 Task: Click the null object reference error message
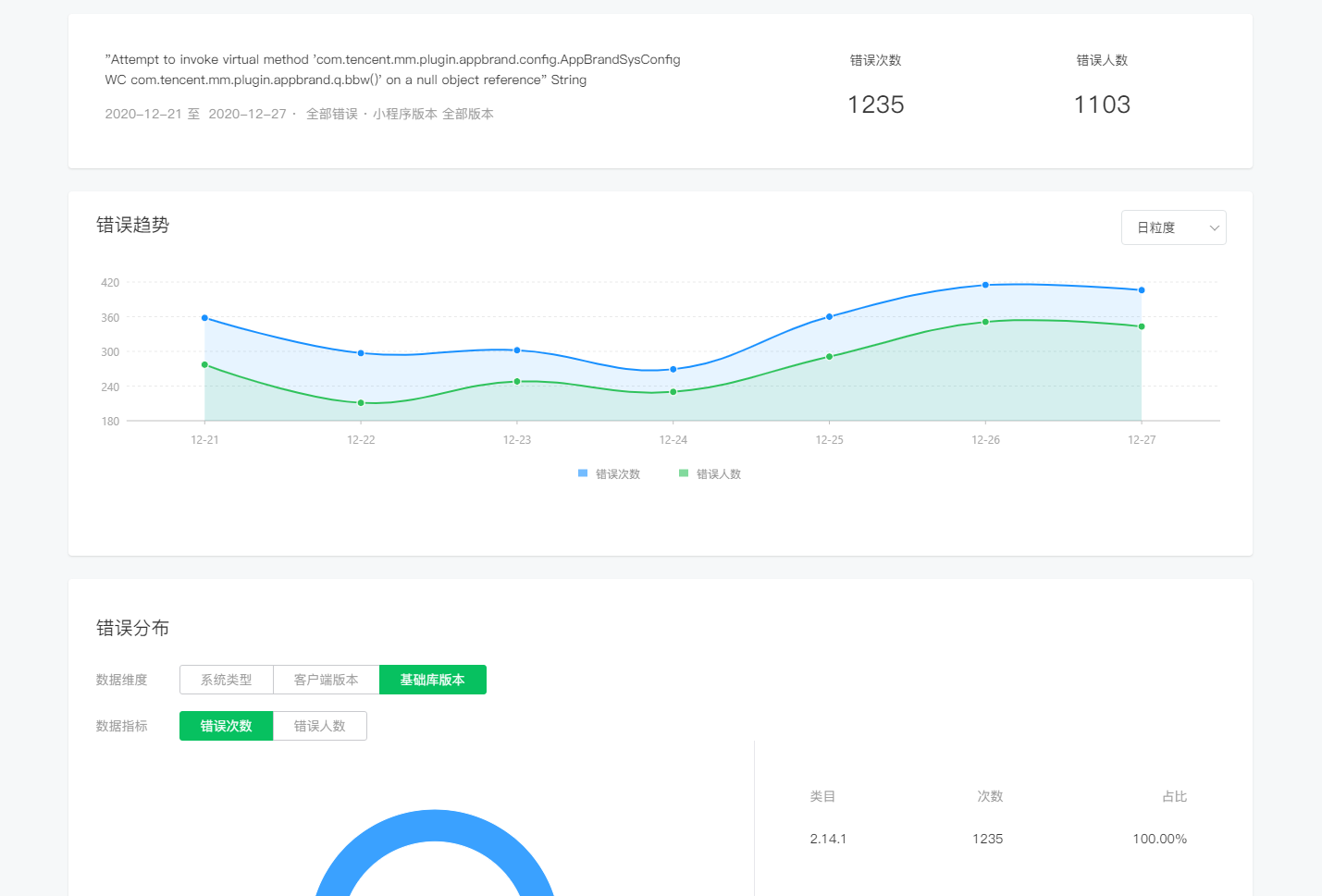[392, 69]
